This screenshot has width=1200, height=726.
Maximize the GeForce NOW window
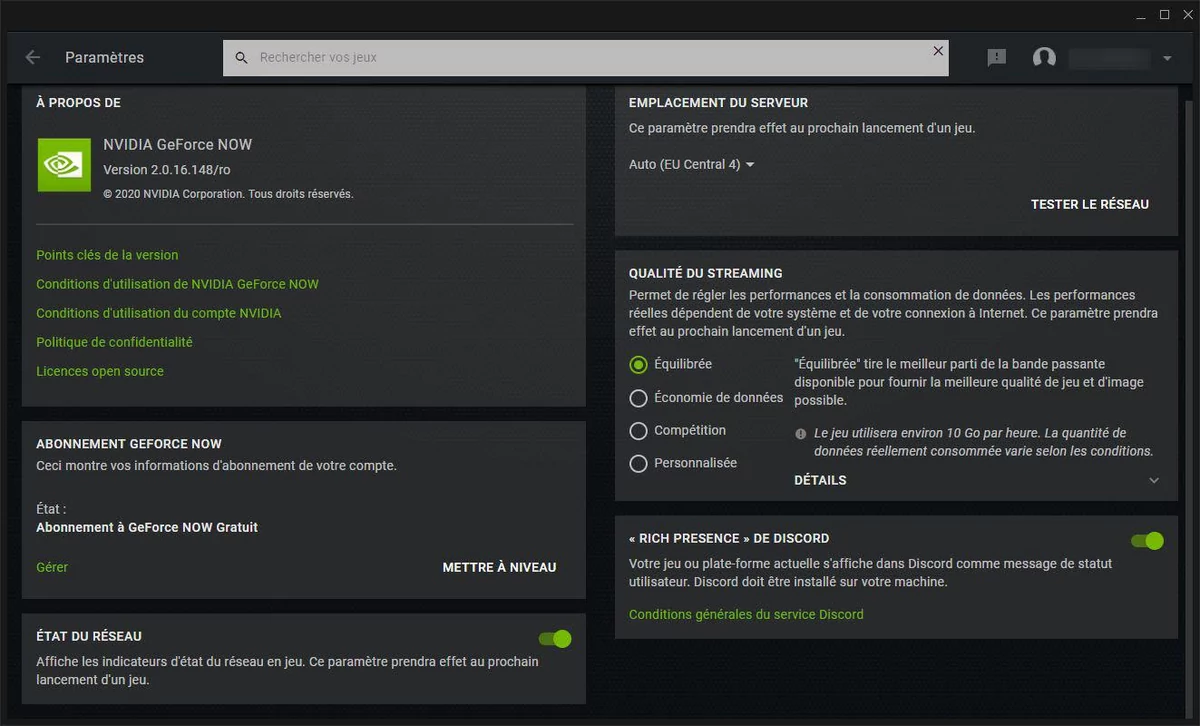[1164, 15]
